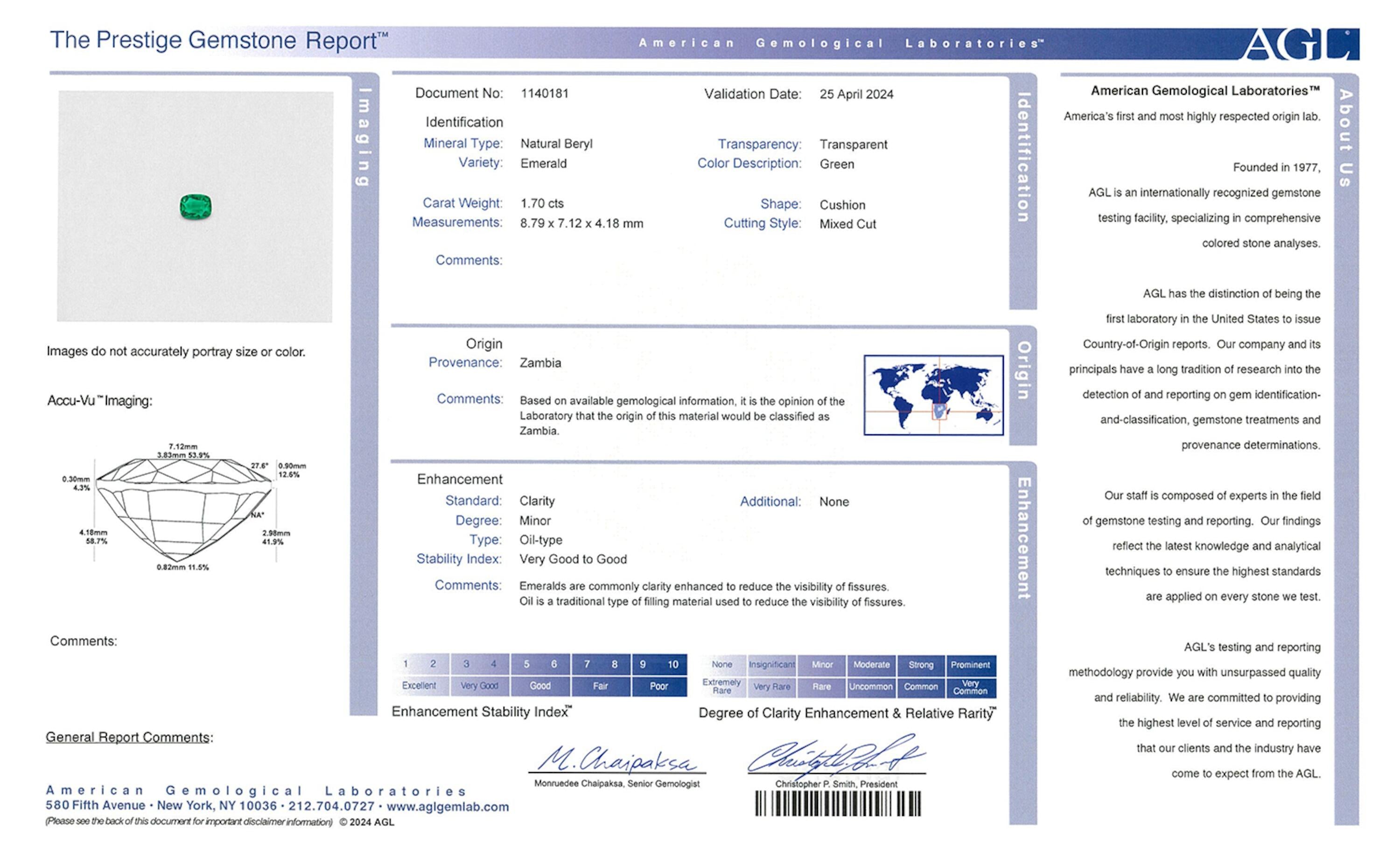Click the General Report Comments underlined heading
The width and height of the screenshot is (1400, 850).
tap(128, 737)
